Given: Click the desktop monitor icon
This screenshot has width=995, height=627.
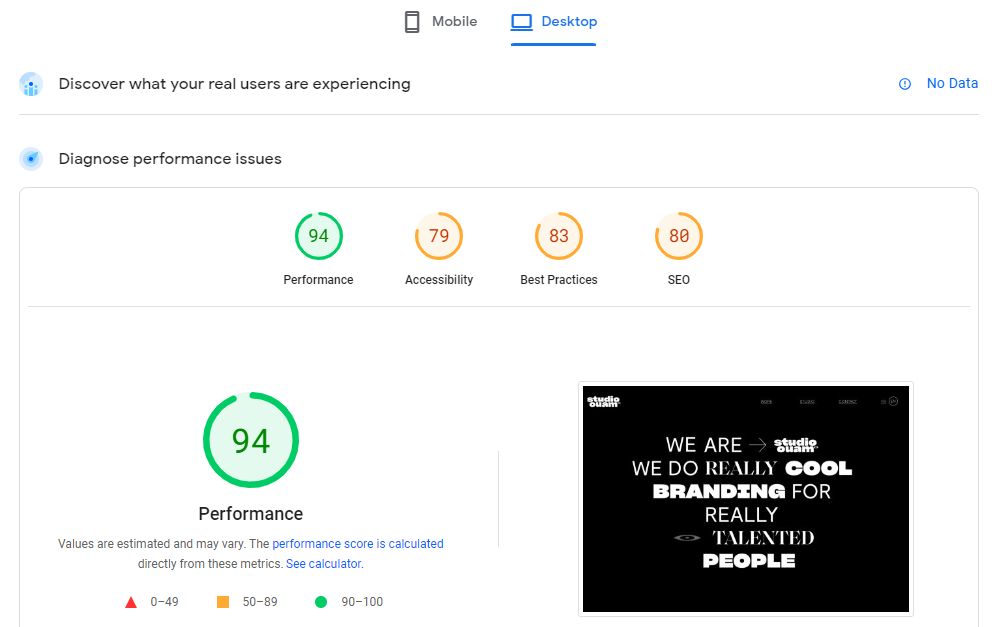Looking at the screenshot, I should coord(522,20).
